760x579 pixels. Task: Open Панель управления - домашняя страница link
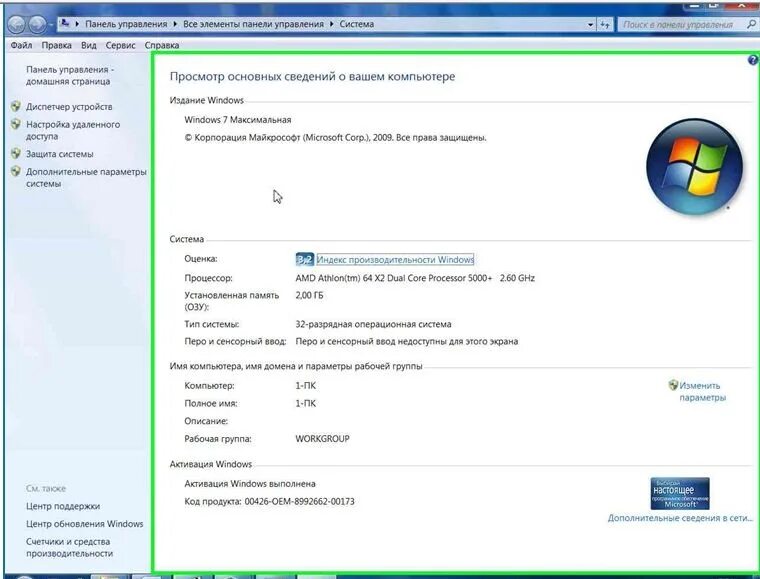[70, 76]
